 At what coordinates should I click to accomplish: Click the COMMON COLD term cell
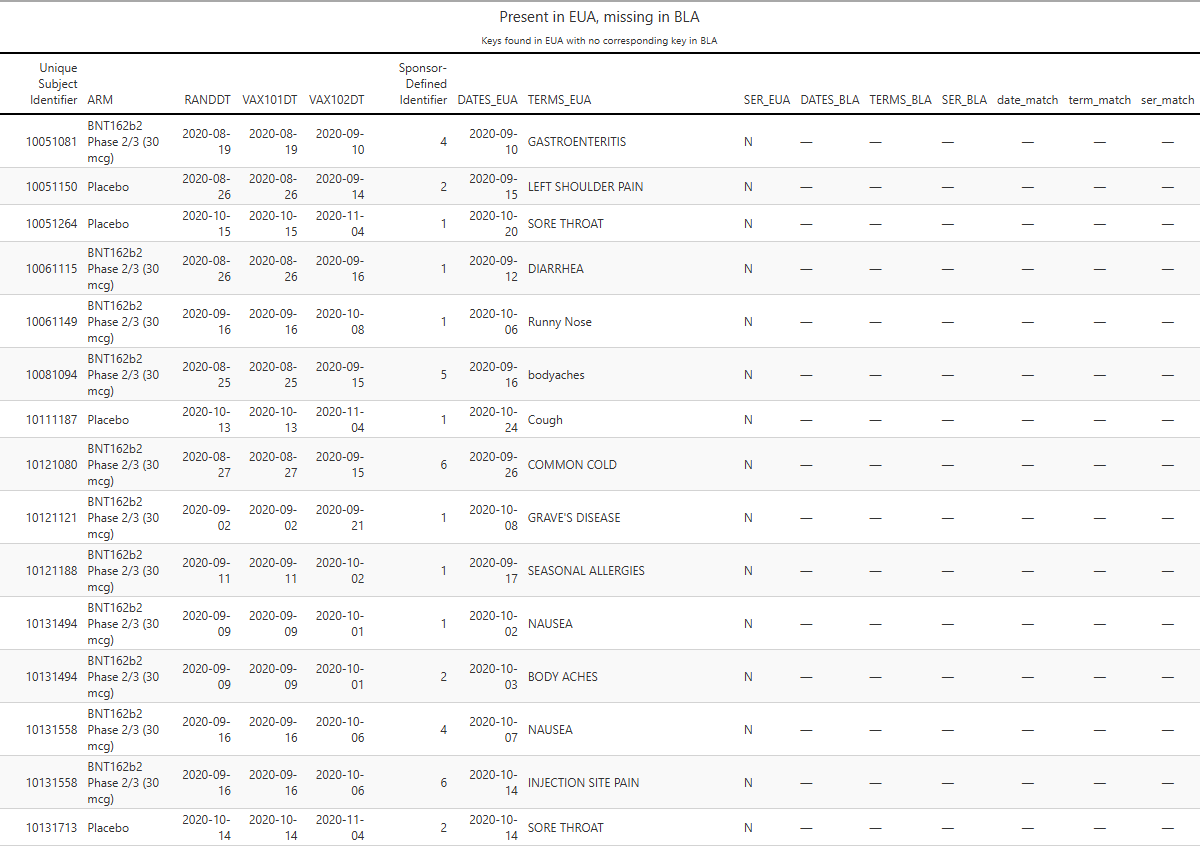(572, 465)
